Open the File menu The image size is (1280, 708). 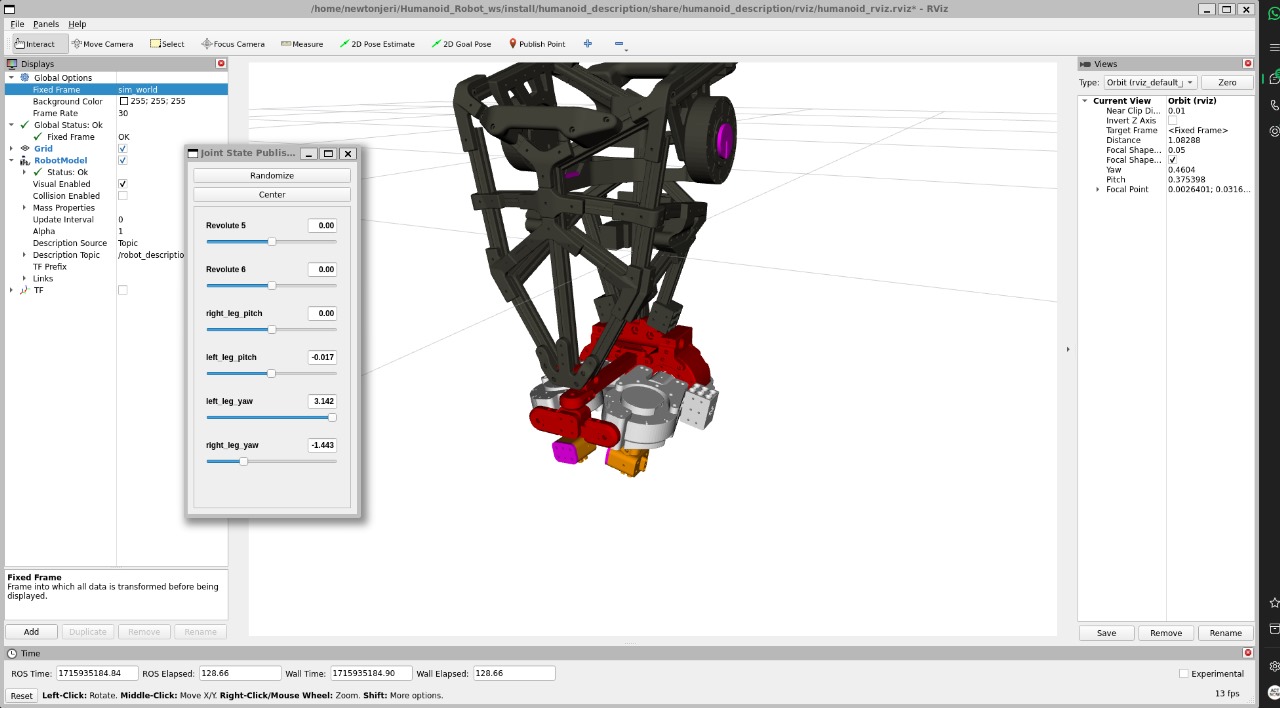(17, 24)
